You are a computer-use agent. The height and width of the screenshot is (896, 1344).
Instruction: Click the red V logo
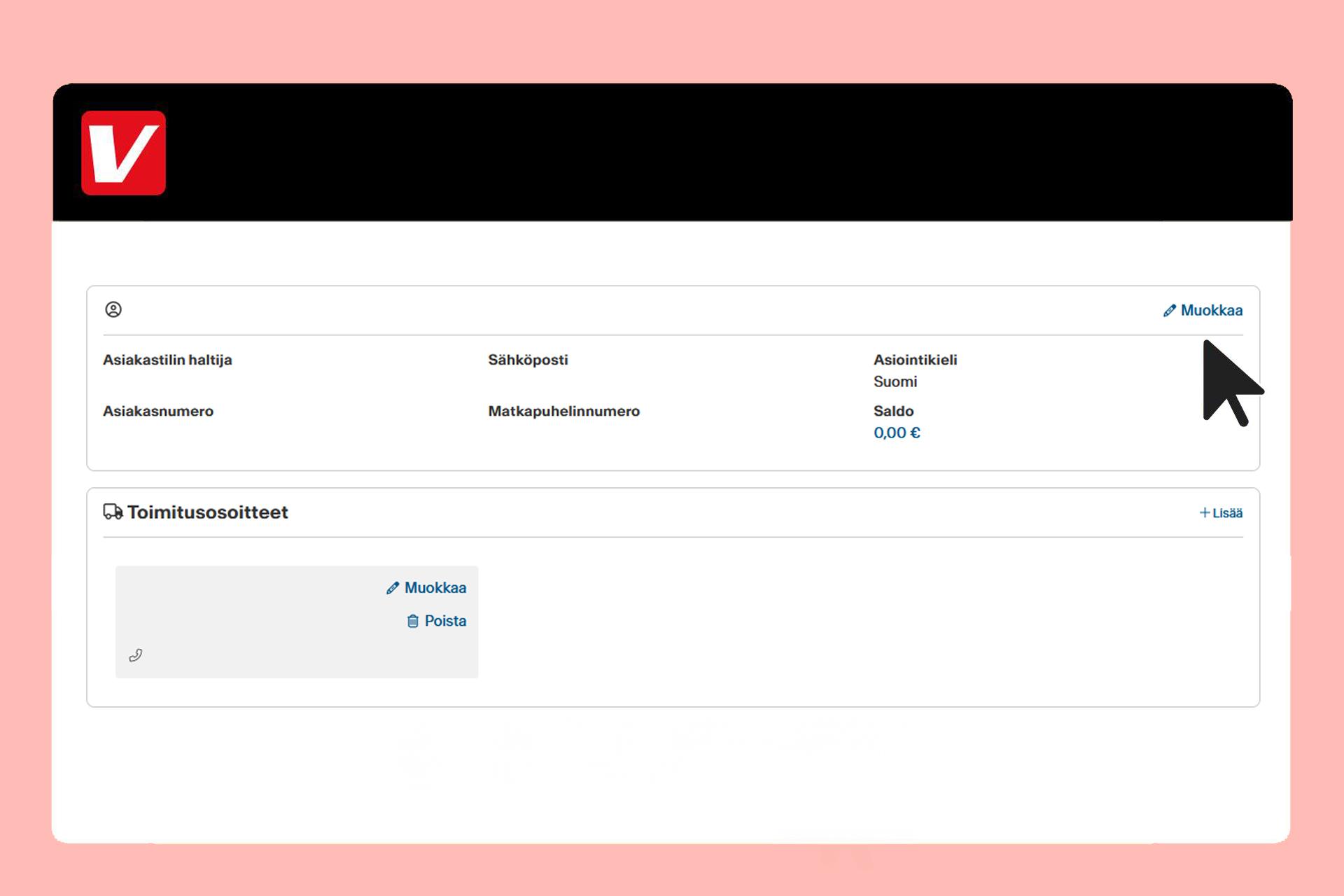click(123, 153)
